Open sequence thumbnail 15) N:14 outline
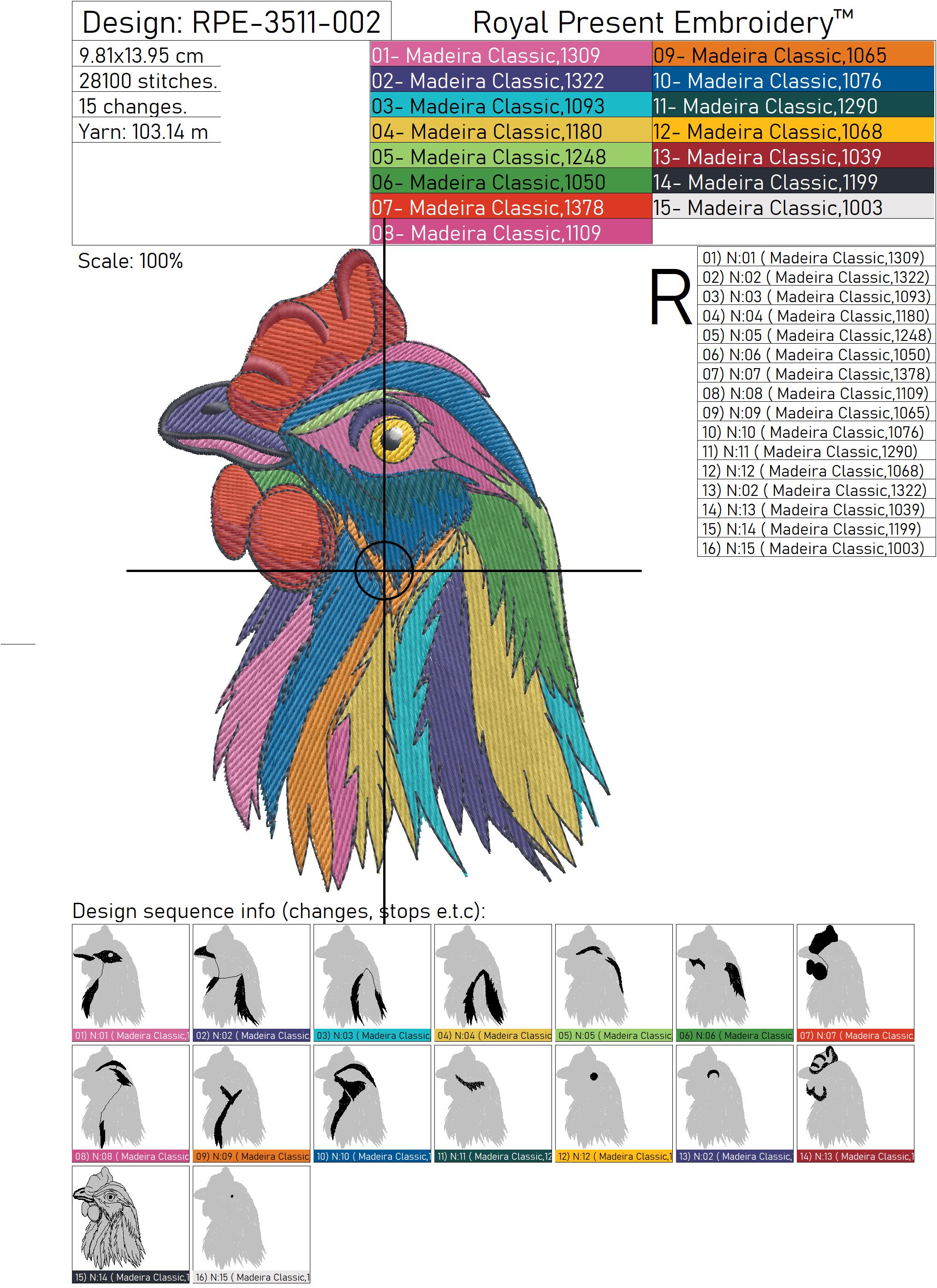Screen dimensions: 937x1288 (x=130, y=1224)
